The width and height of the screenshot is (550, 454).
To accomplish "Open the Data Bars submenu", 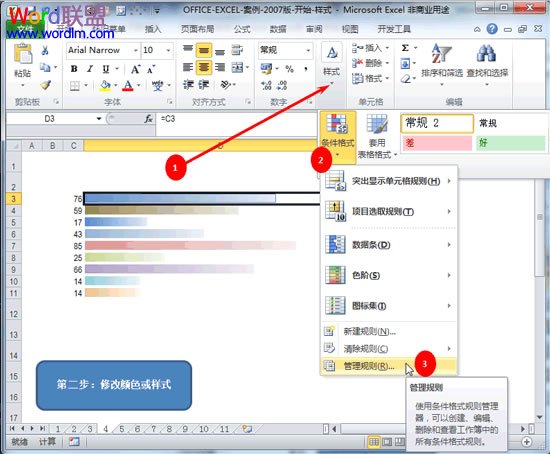I will click(389, 245).
